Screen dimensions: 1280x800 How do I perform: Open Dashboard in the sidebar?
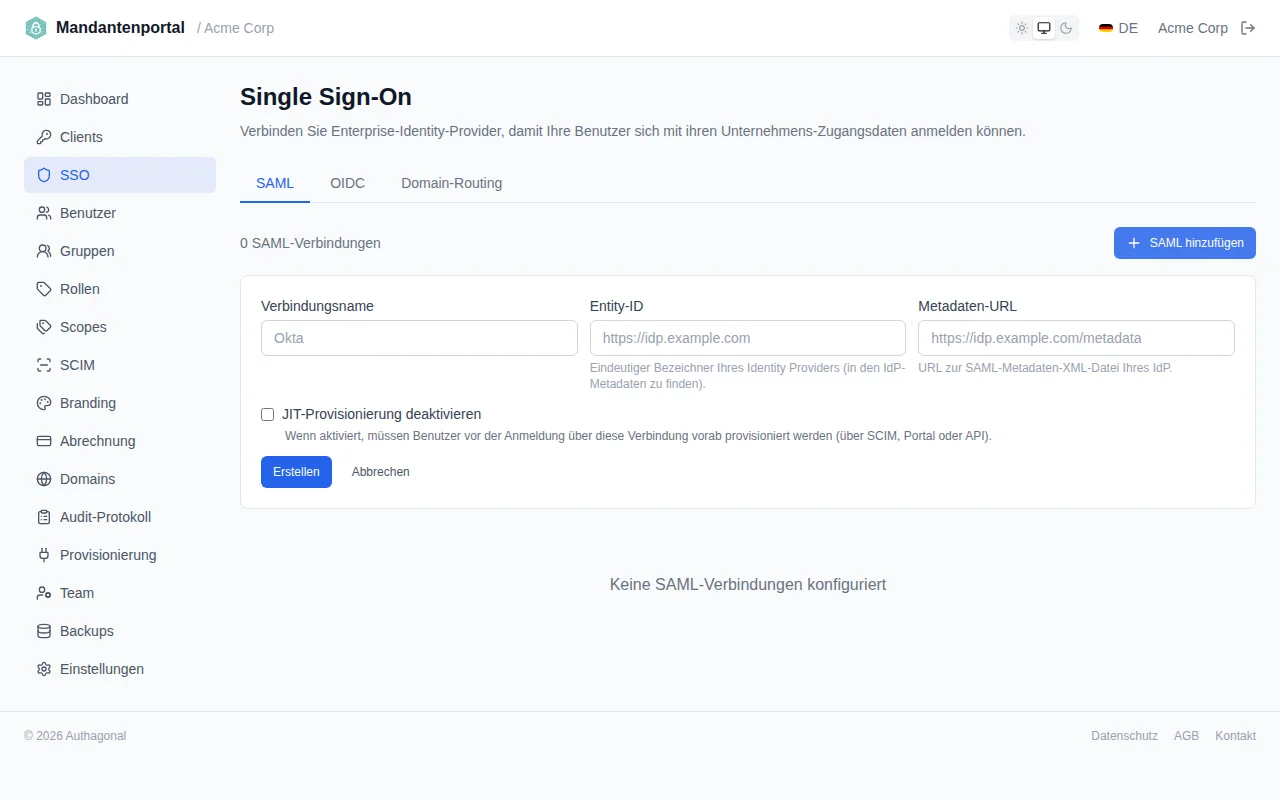point(120,99)
